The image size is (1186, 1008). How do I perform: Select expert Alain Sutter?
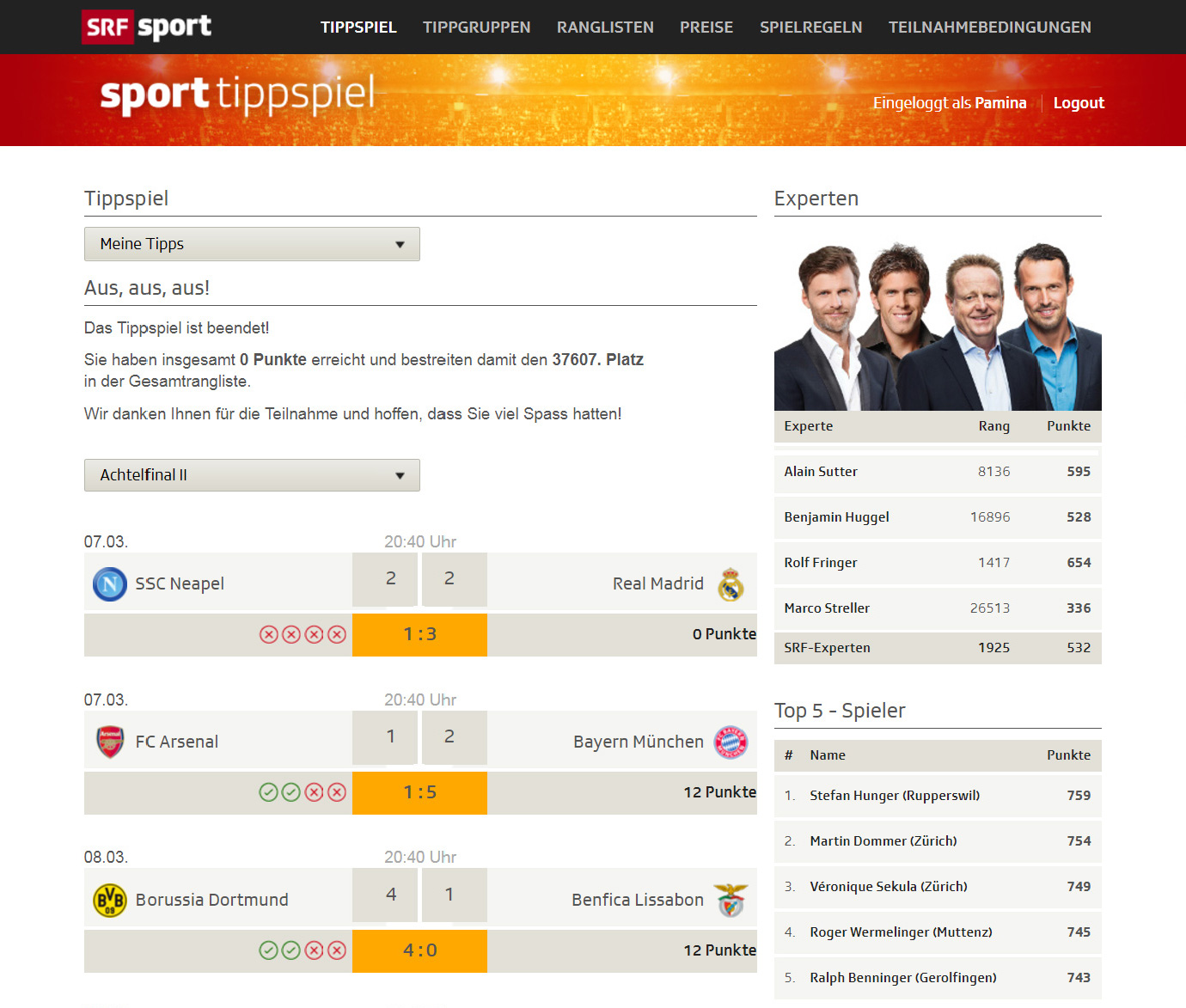[x=821, y=472]
